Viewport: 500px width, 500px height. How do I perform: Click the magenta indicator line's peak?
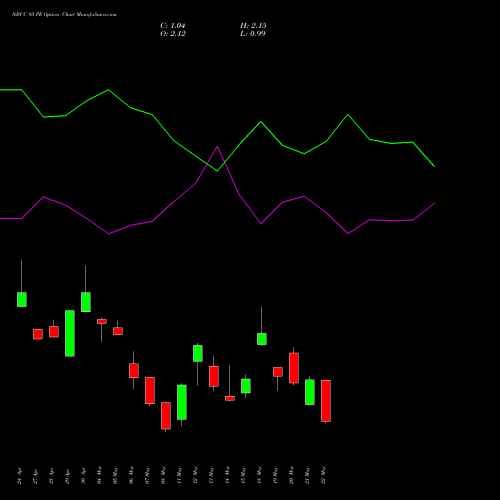point(217,147)
